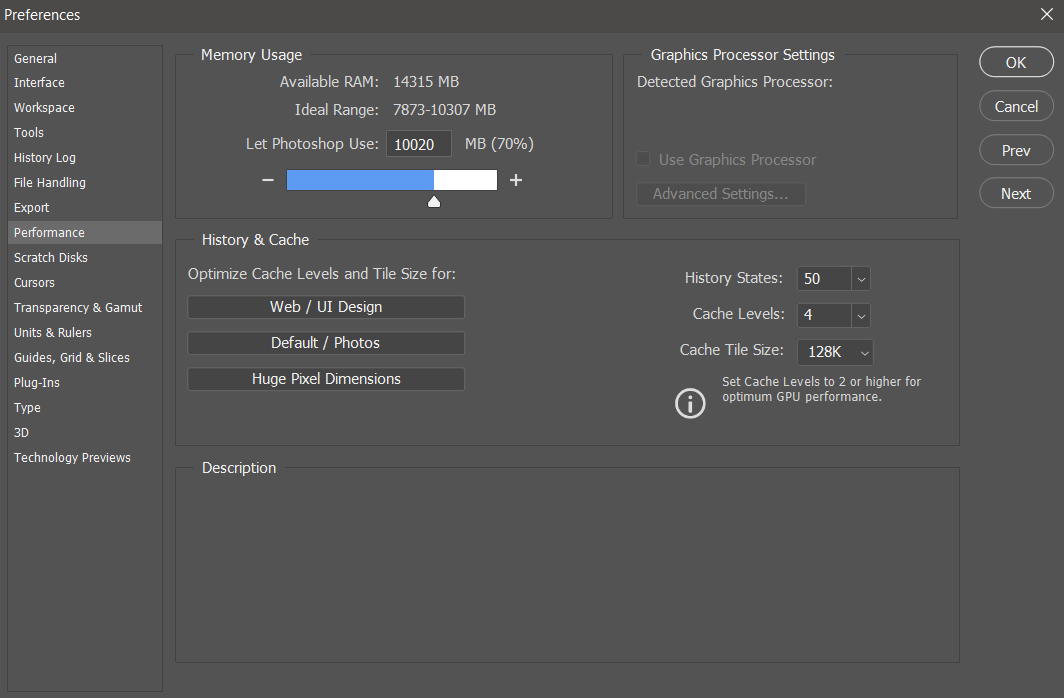Click the GPU performance info icon
1064x698 pixels.
pyautogui.click(x=690, y=404)
